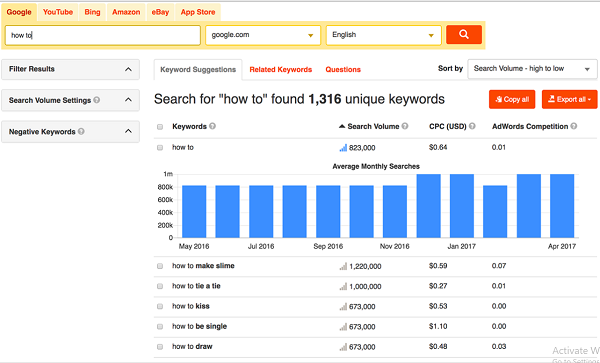Open trend chart icon for 'how to be single'

click(343, 327)
